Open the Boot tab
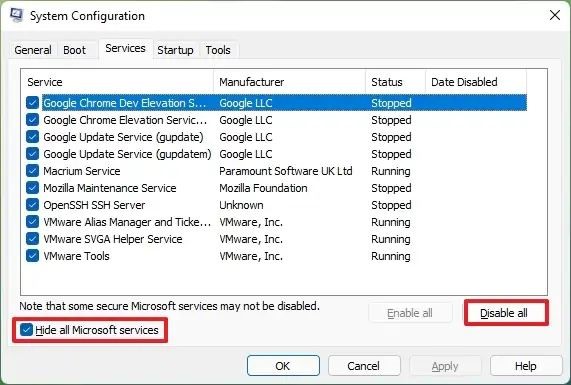 (74, 50)
